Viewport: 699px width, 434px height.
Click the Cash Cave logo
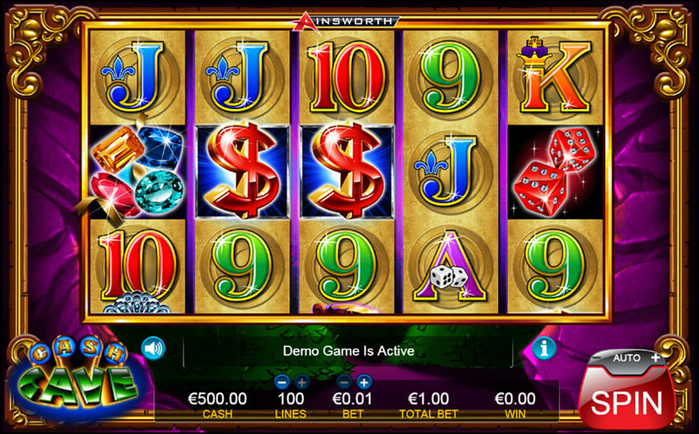tap(74, 379)
